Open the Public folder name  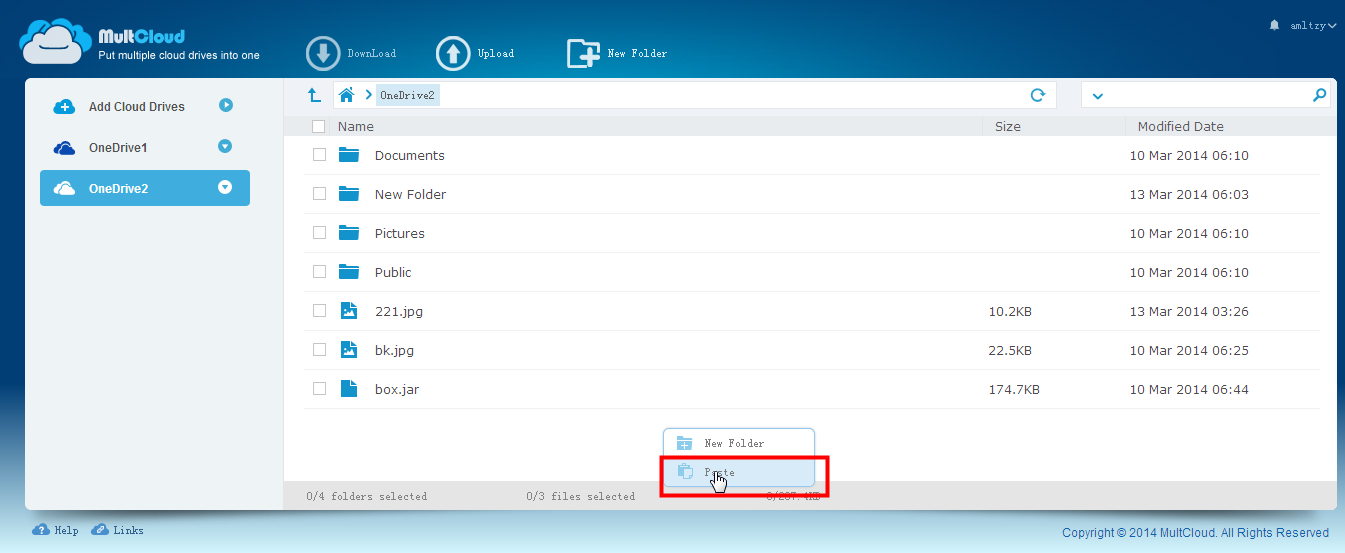click(393, 272)
